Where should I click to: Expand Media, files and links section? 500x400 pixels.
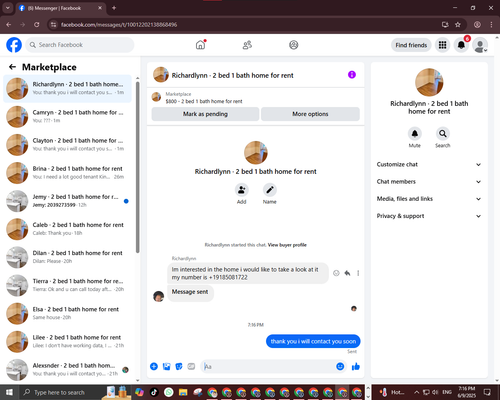pos(429,199)
